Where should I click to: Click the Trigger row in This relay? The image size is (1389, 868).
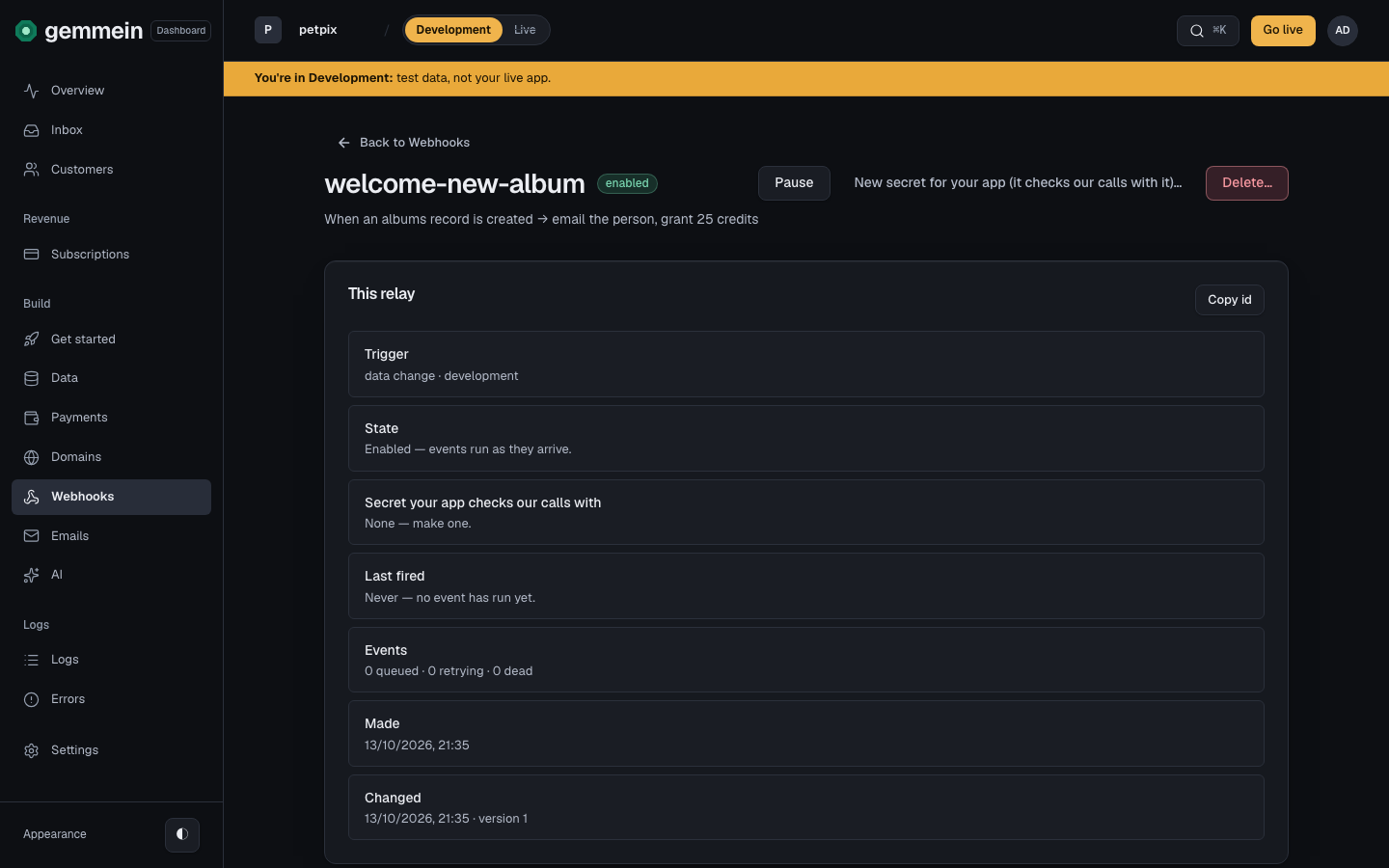point(806,365)
